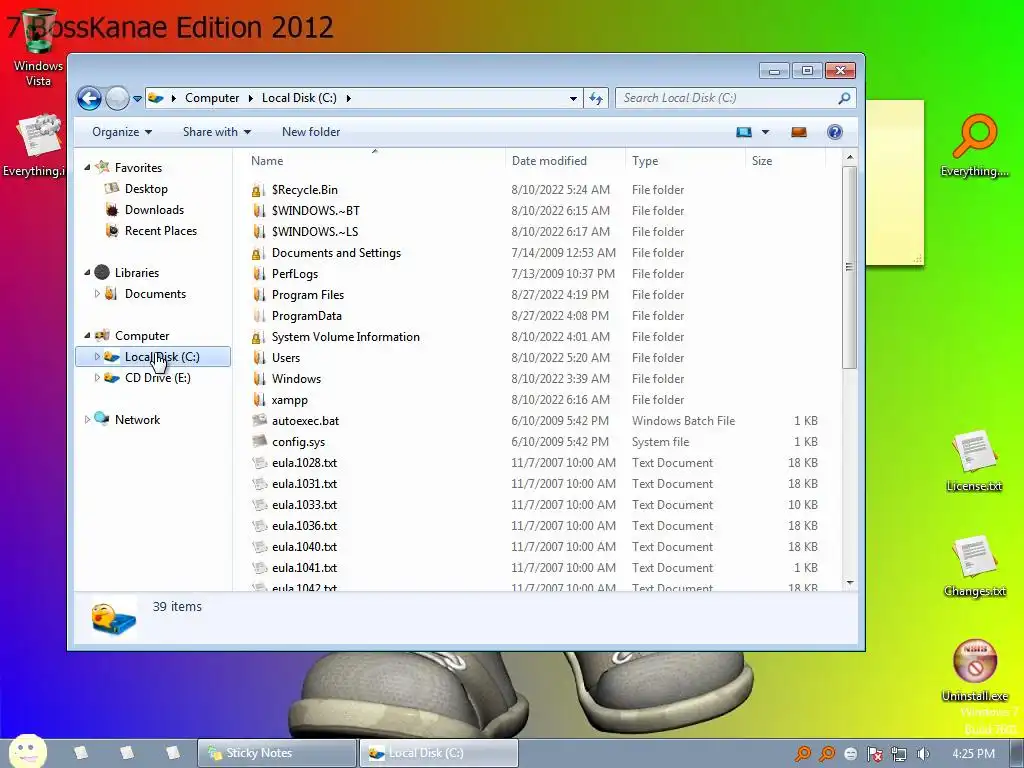Viewport: 1024px width, 768px height.
Task: Select the Users folder icon
Action: pyautogui.click(x=258, y=358)
